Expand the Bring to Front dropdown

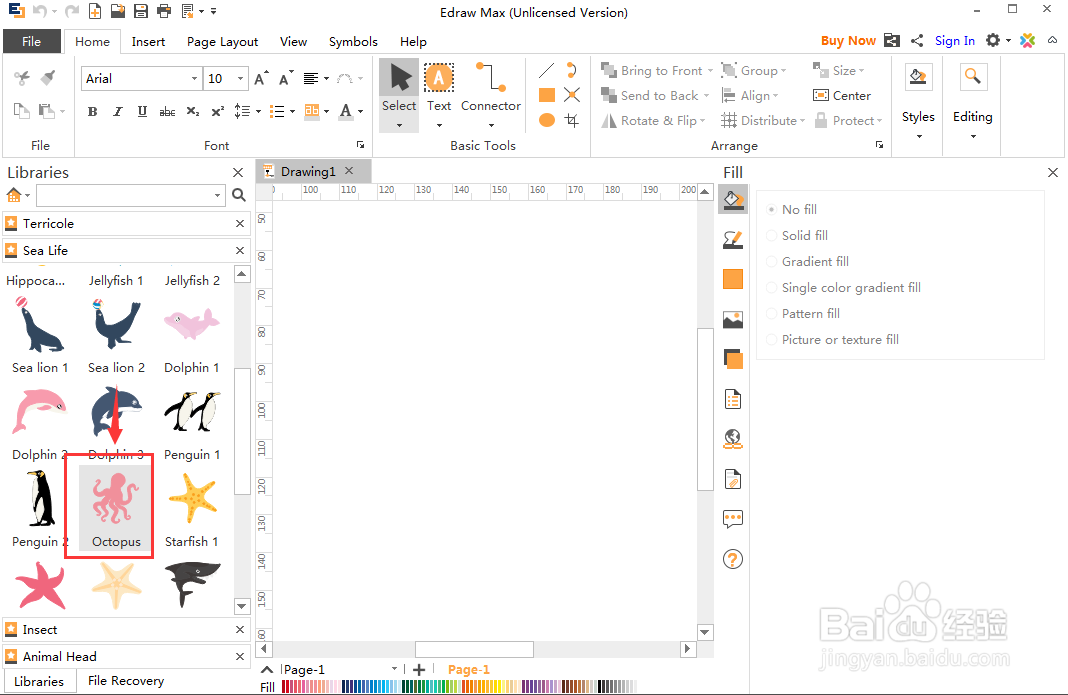pyautogui.click(x=710, y=71)
